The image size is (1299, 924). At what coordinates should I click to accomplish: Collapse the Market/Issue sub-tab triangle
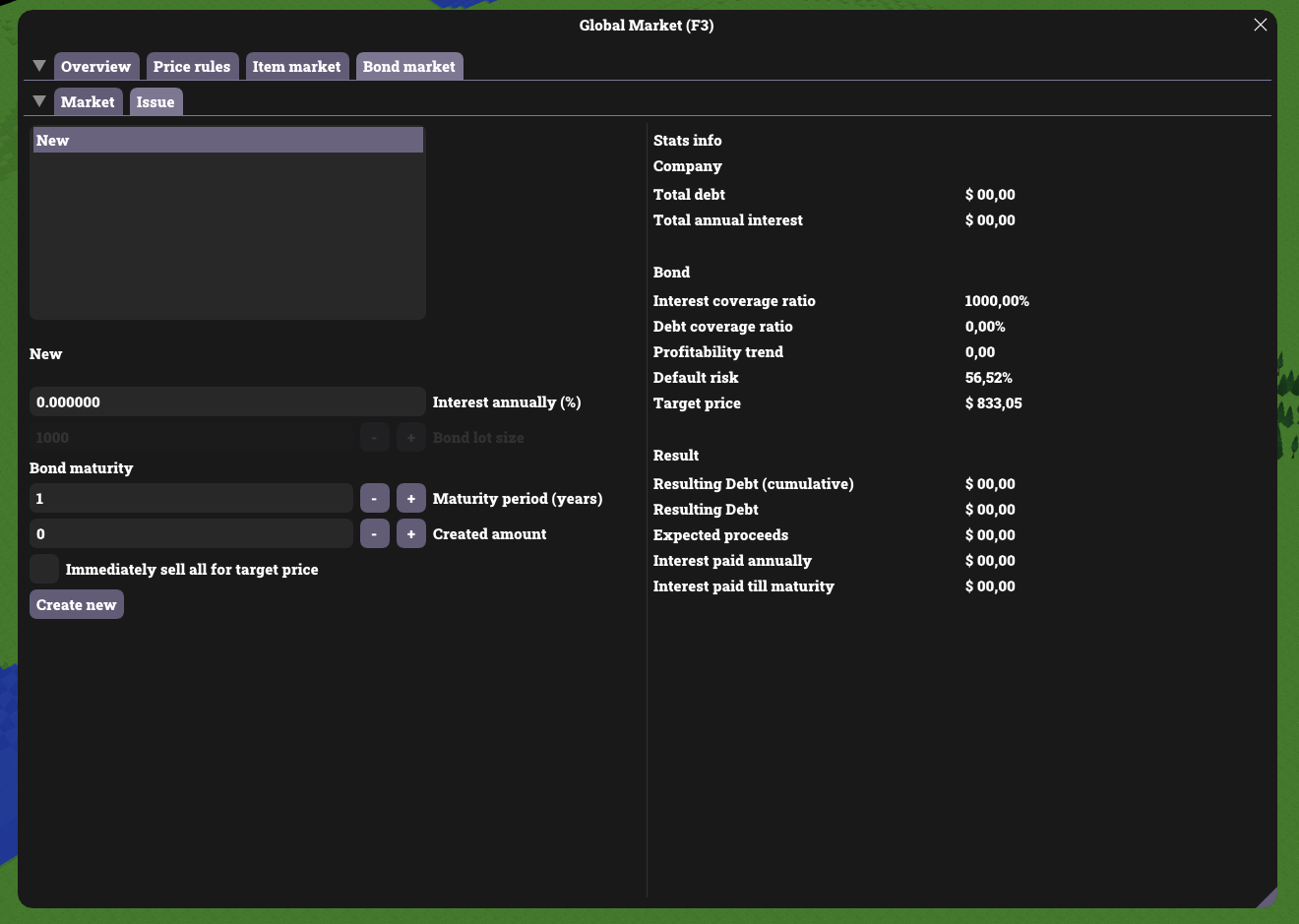click(39, 101)
